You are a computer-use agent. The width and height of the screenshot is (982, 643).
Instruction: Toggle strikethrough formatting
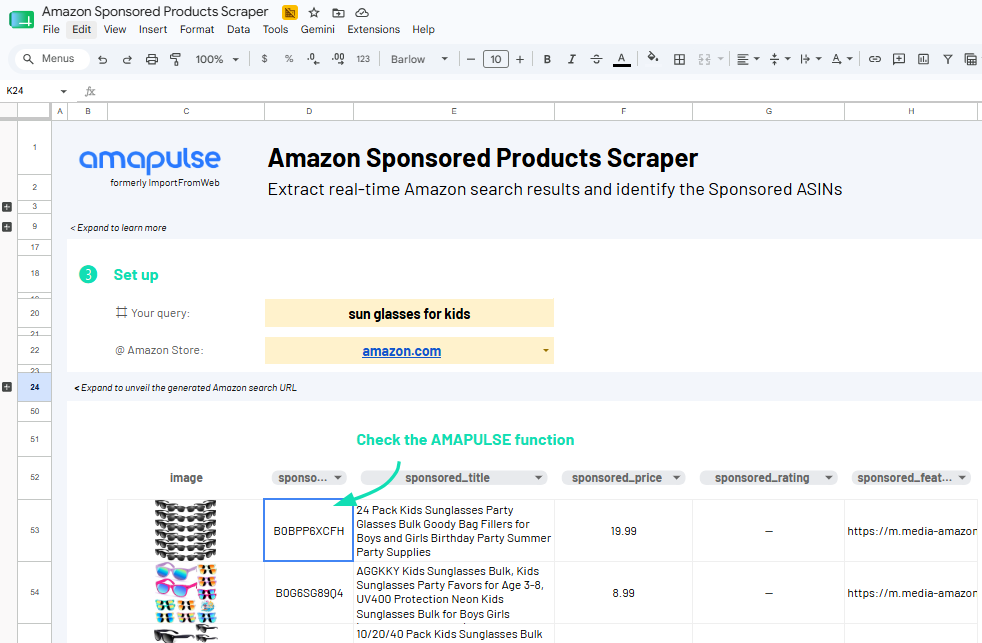point(596,59)
